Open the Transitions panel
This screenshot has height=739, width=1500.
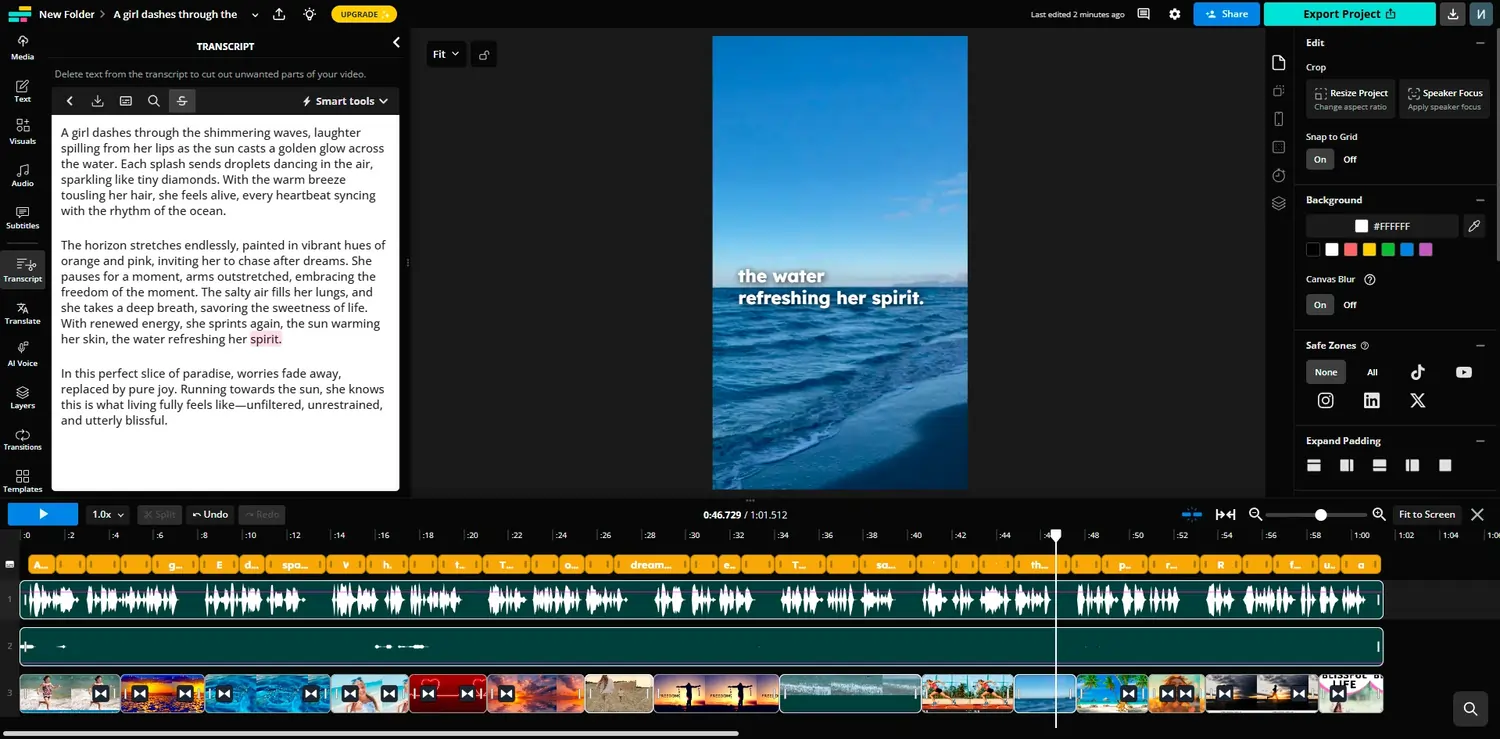[x=22, y=439]
